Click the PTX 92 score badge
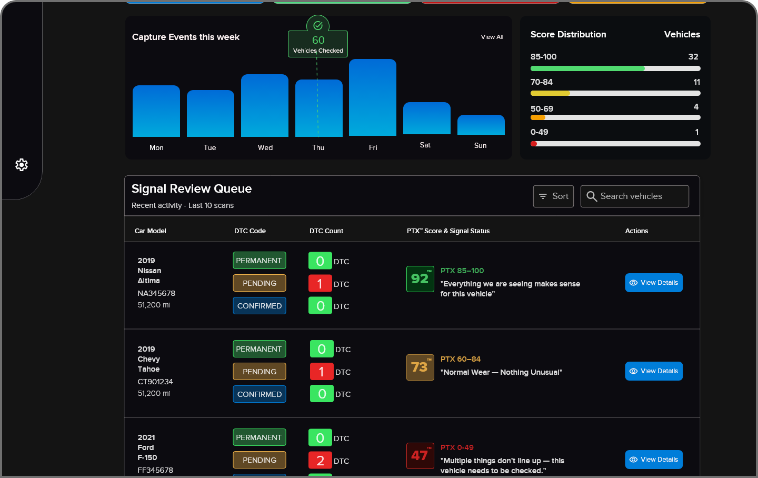Viewport: 758px width, 478px height. pyautogui.click(x=420, y=279)
